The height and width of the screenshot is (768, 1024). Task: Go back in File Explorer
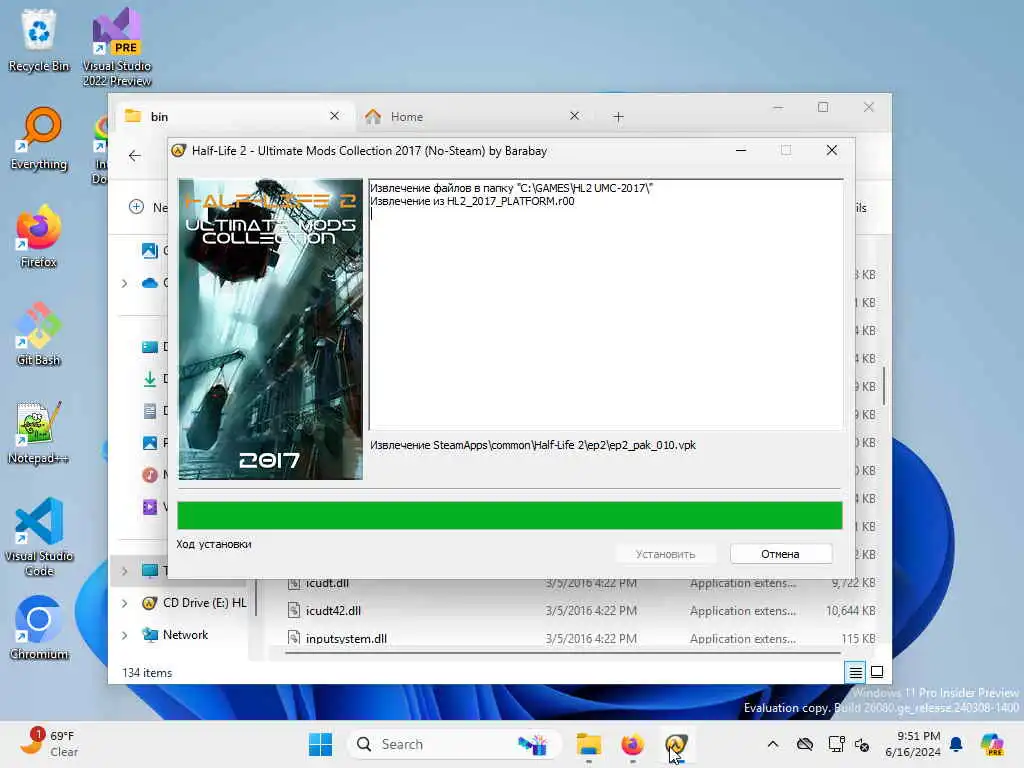tap(135, 155)
